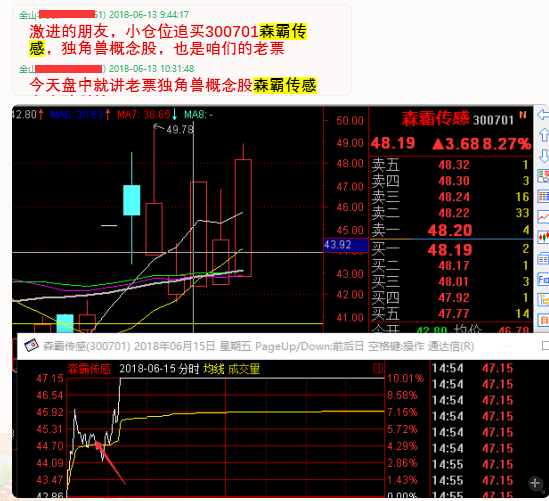Click the up arrow previous stock icon
The height and width of the screenshot is (501, 549).
coord(543,135)
